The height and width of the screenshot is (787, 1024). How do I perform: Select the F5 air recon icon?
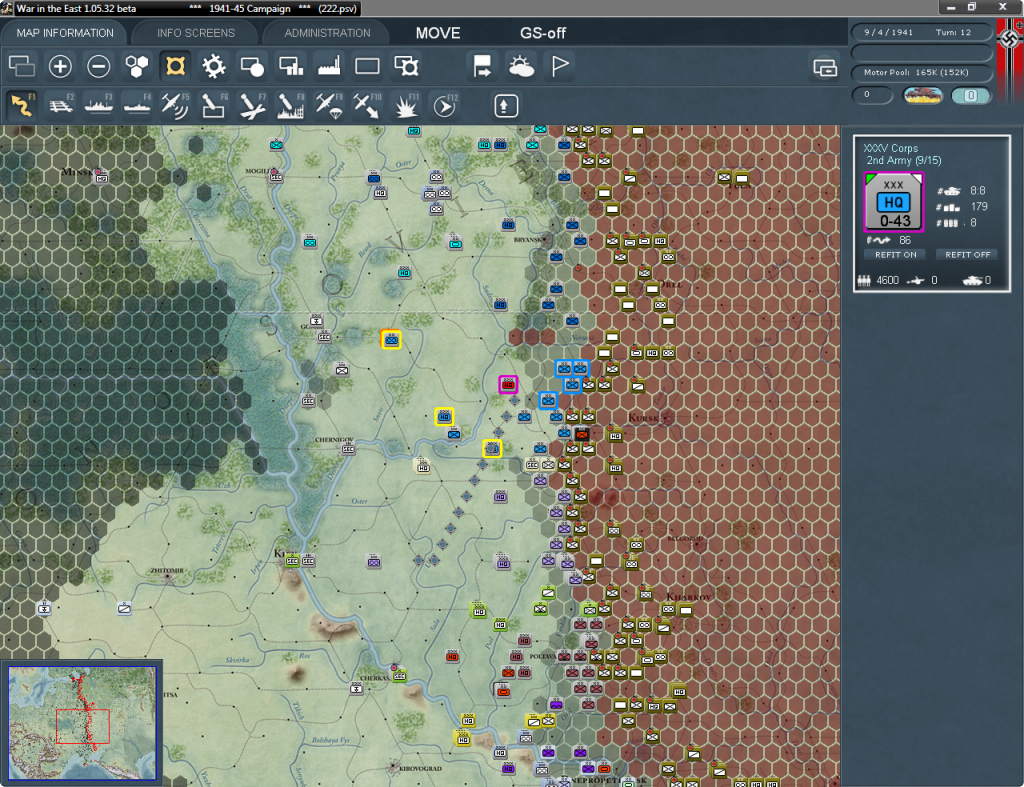coord(175,106)
